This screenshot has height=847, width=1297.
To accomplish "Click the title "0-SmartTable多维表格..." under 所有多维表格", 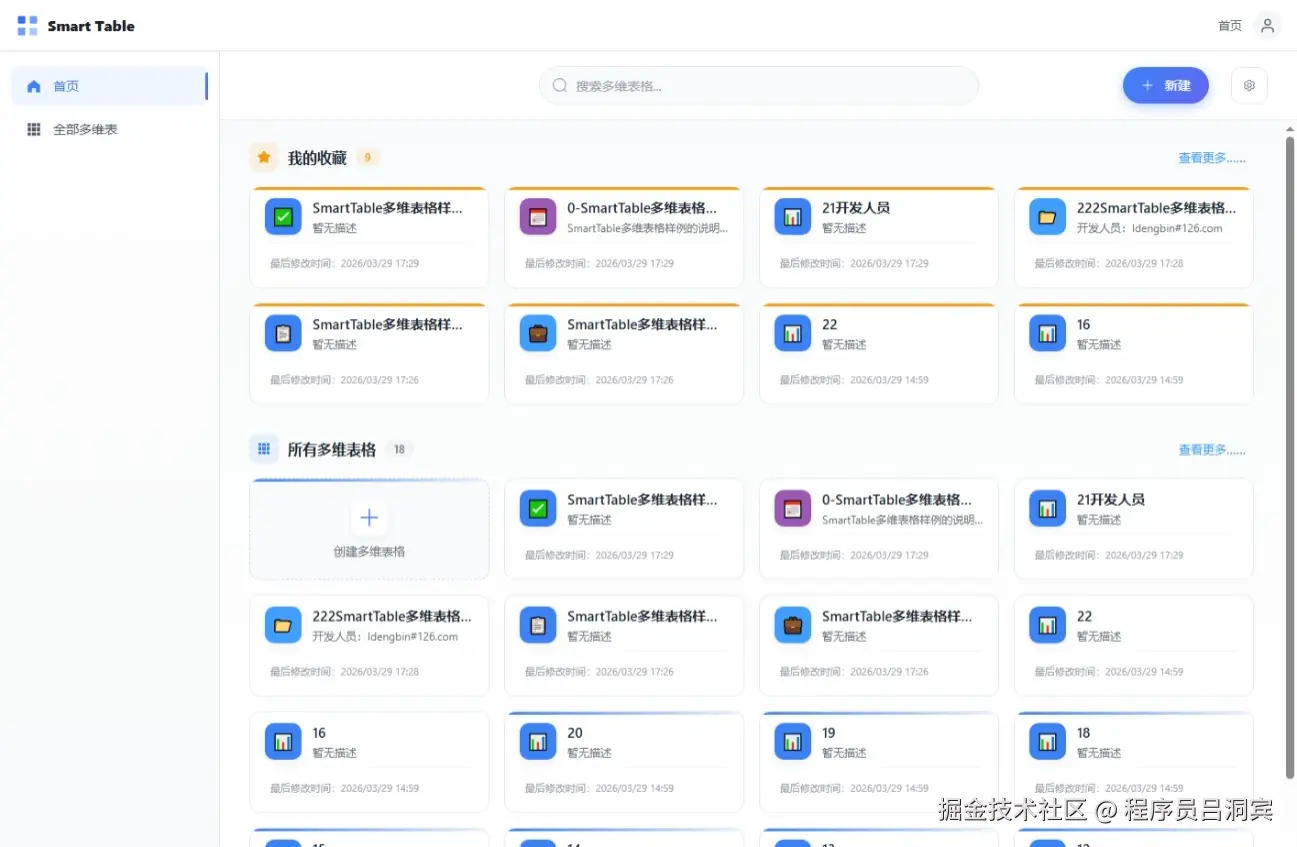I will tap(897, 500).
